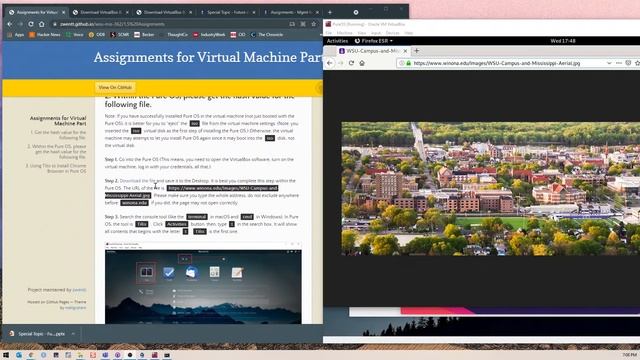Bookmark this page with Chrome's star icon
Image resolution: width=640 pixels, height=360 pixels.
point(313,24)
